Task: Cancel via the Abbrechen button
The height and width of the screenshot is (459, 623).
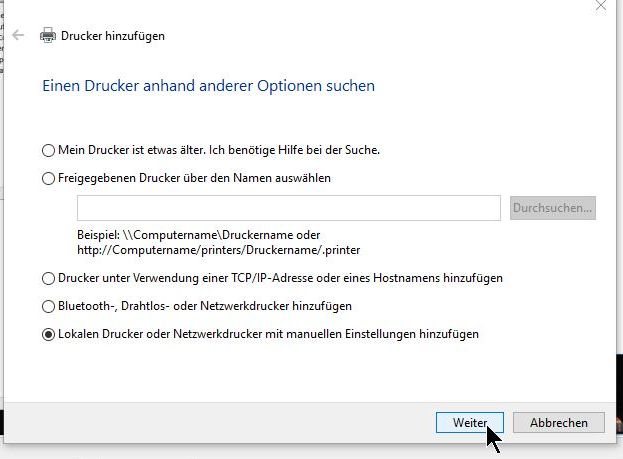Action: pyautogui.click(x=559, y=422)
